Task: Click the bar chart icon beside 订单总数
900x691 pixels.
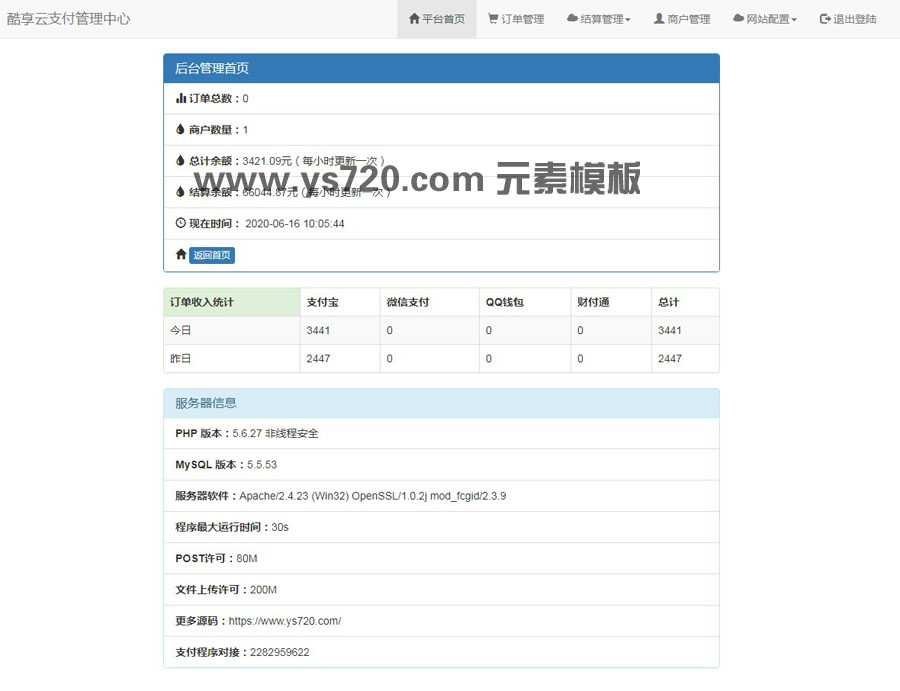Action: [x=181, y=98]
